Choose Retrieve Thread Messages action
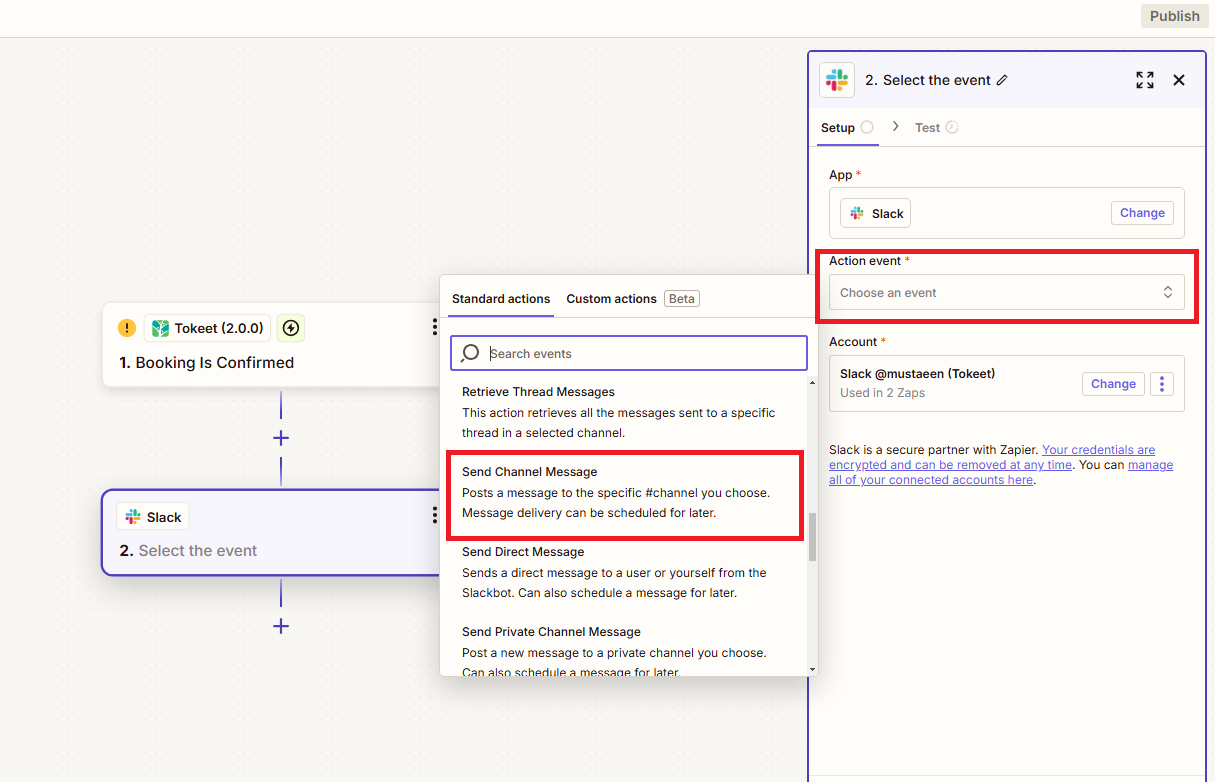Viewport: 1215px width, 782px height. tap(627, 412)
